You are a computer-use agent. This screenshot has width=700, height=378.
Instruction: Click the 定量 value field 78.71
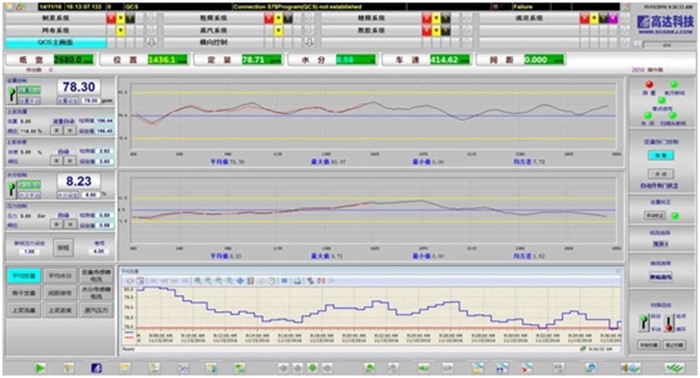pyautogui.click(x=262, y=60)
